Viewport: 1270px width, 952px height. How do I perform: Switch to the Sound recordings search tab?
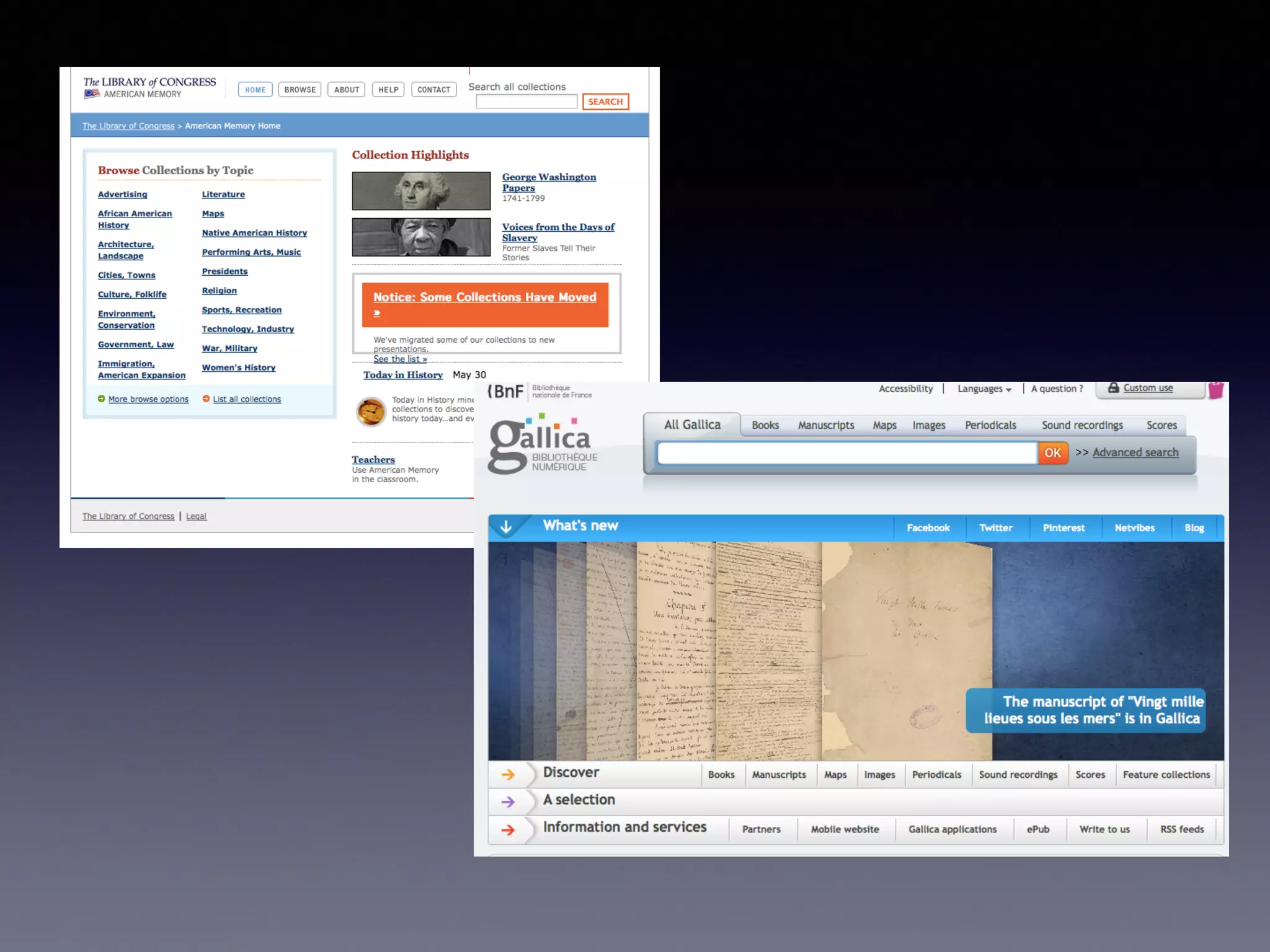click(1081, 425)
